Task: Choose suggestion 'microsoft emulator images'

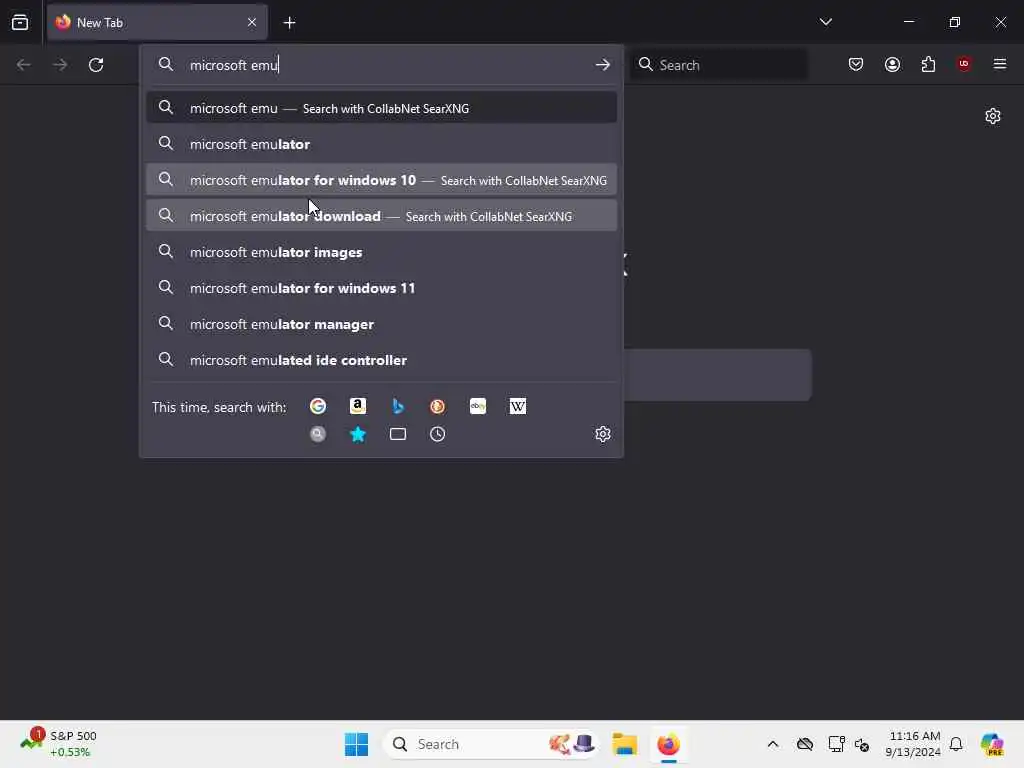Action: tap(381, 251)
